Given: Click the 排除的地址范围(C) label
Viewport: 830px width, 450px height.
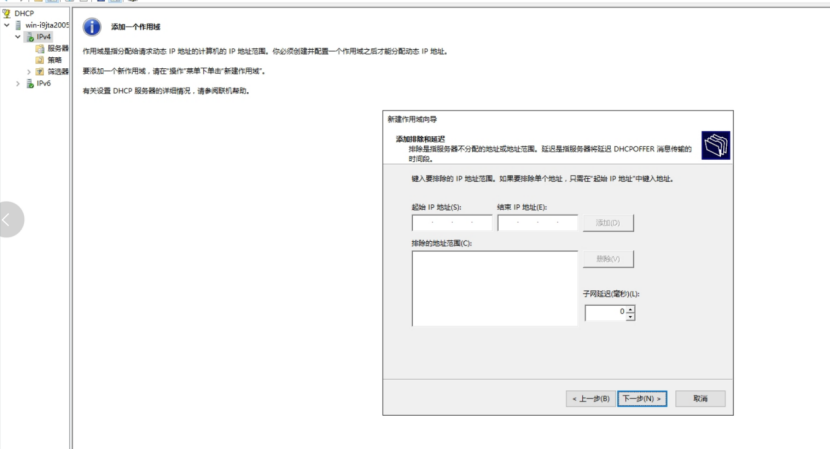Looking at the screenshot, I should tap(441, 243).
